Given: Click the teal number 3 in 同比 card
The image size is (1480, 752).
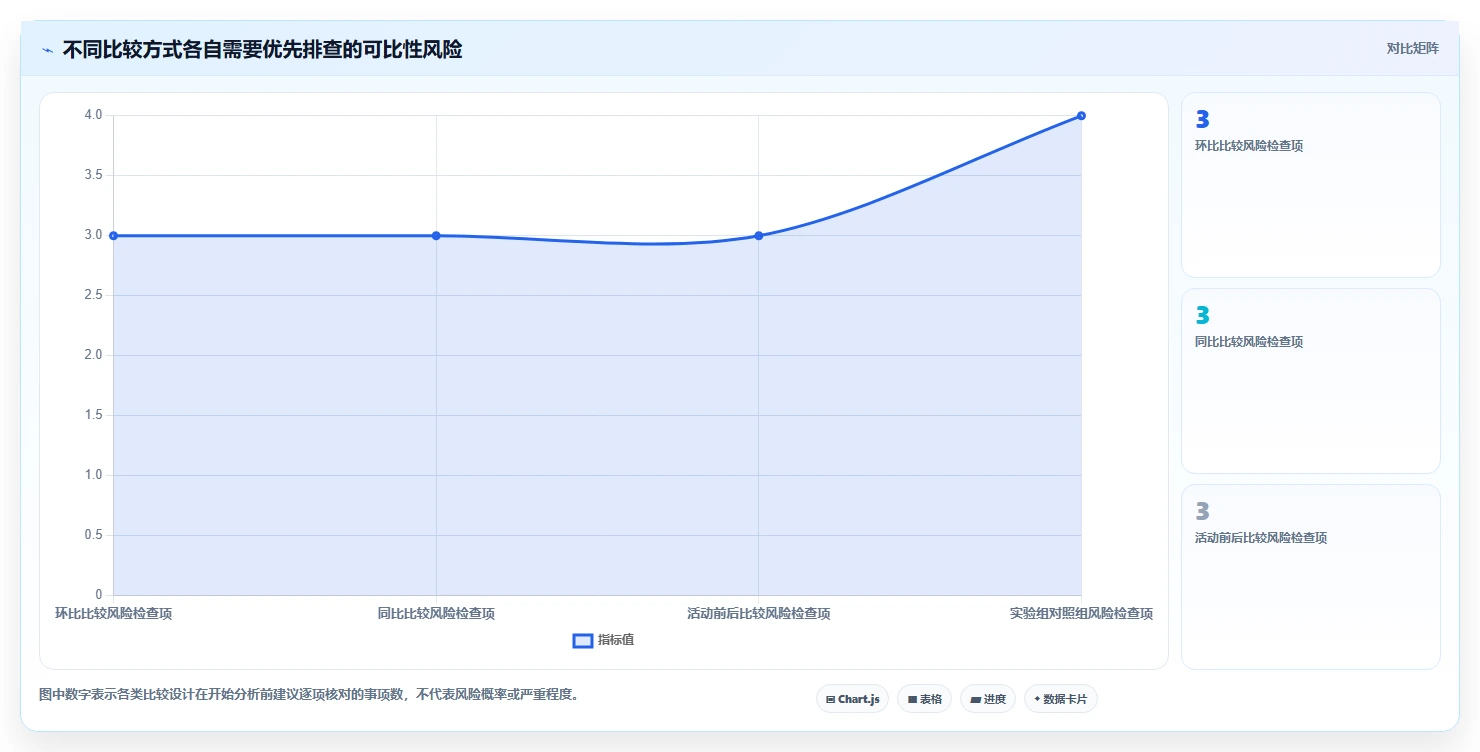Looking at the screenshot, I should point(1203,315).
